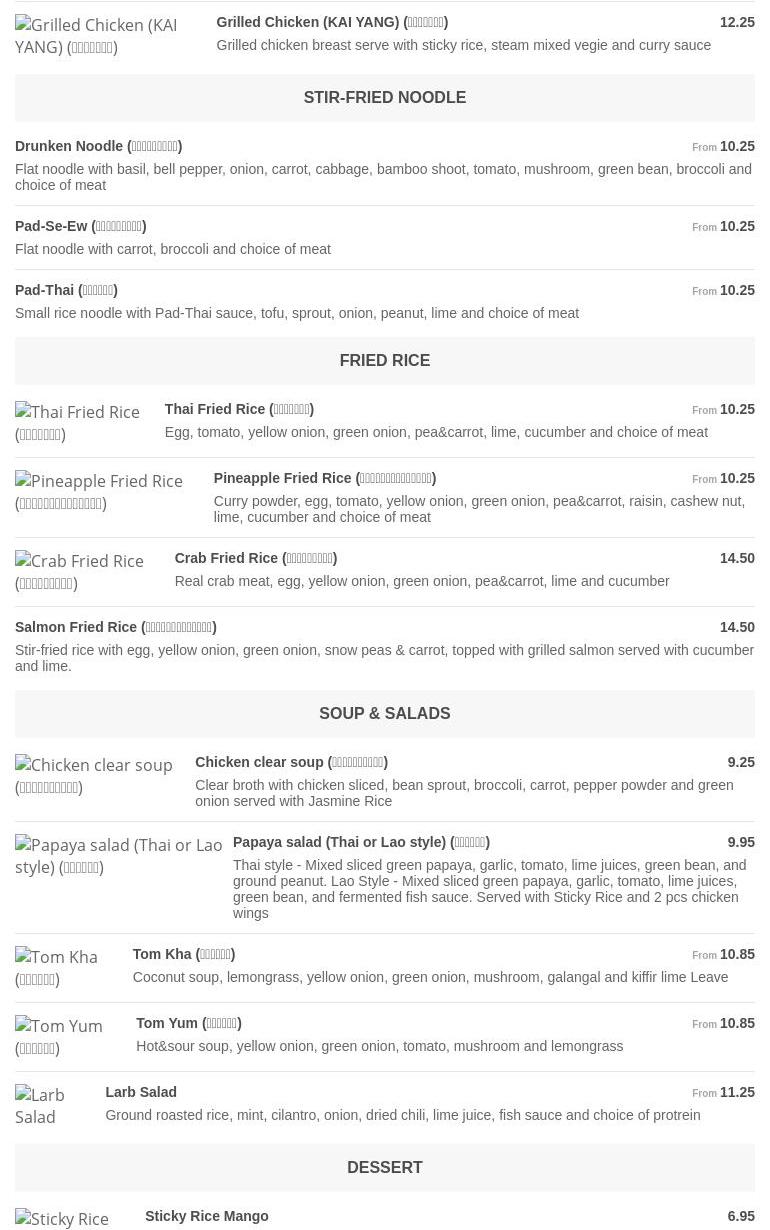
Task: Open the Chicken clear soup image
Action: [94, 776]
